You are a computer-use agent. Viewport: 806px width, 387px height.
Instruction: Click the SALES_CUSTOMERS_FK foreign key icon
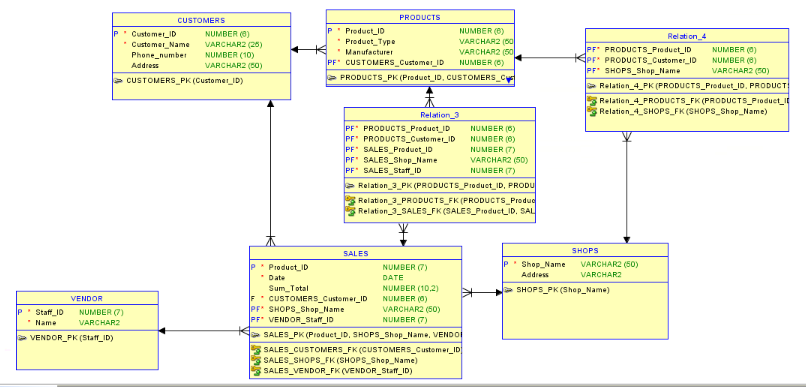tap(256, 349)
